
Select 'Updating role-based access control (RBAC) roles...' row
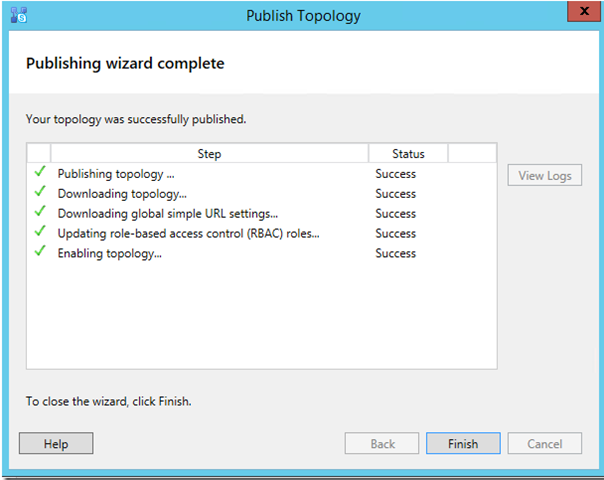click(188, 233)
